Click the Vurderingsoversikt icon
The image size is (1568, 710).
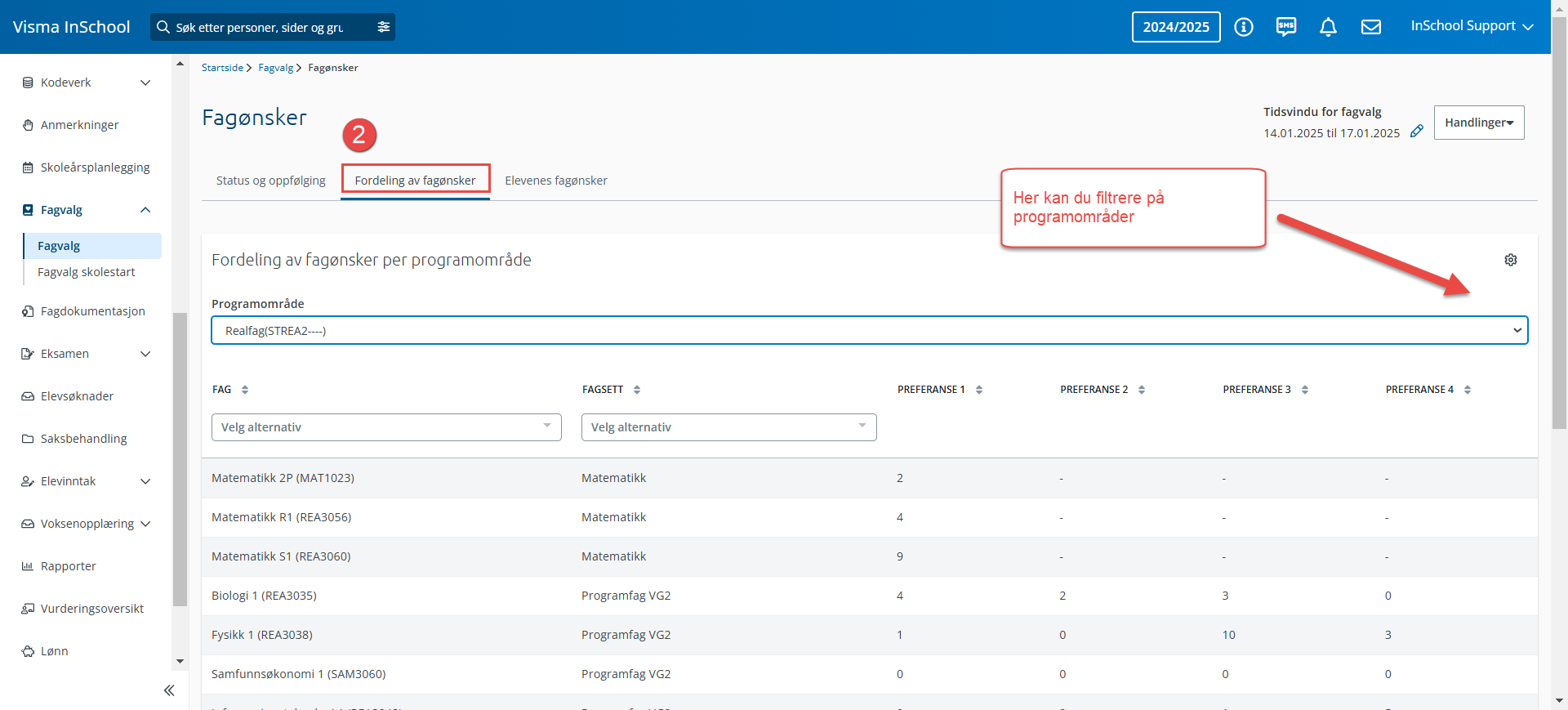coord(28,609)
